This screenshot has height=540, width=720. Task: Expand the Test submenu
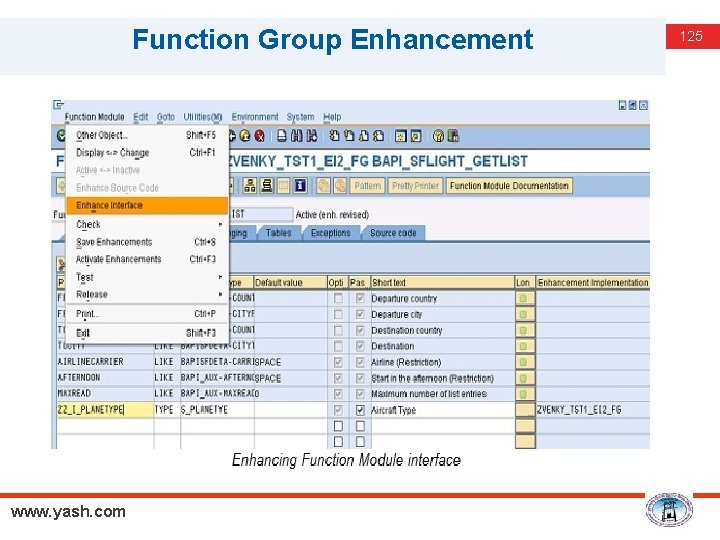tap(147, 277)
